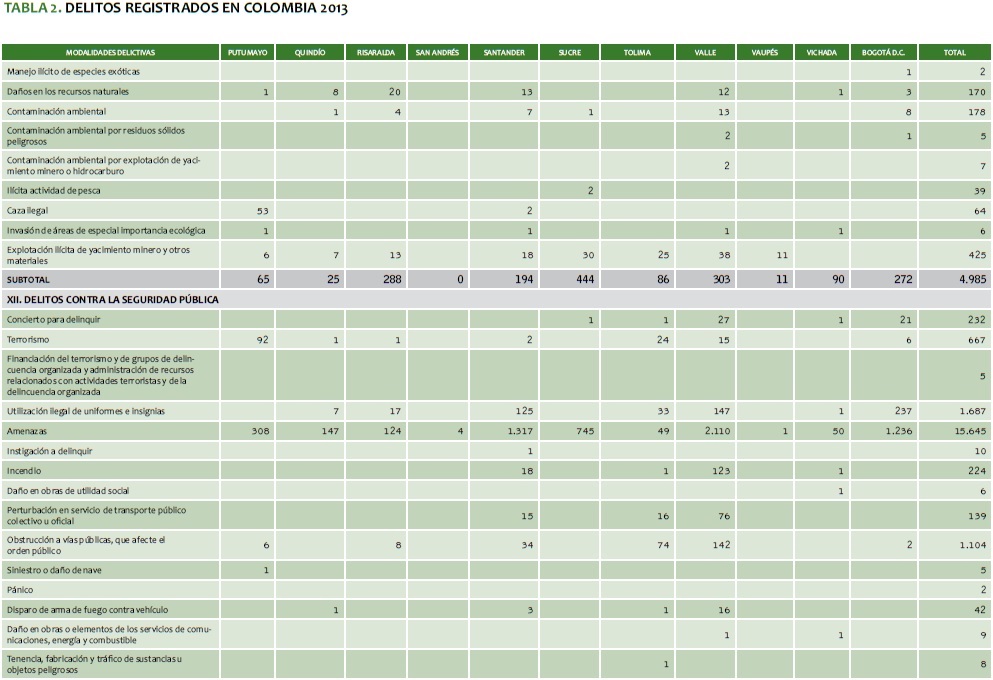Click the MODALIDADES DELICTIVAS header cell
Screen dimensions: 993x680
pyautogui.click(x=110, y=52)
